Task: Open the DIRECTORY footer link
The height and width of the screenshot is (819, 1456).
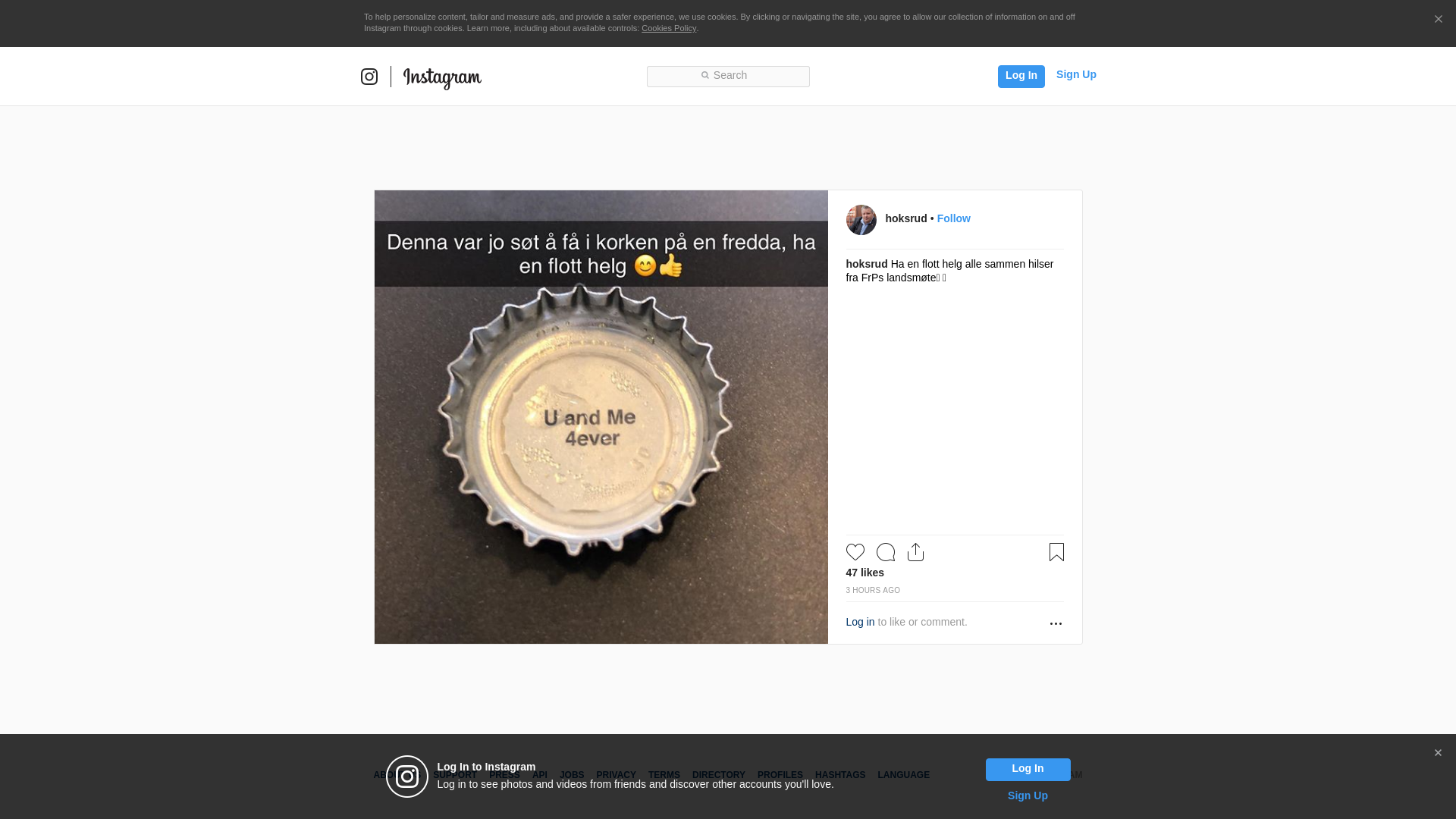Action: 719,775
